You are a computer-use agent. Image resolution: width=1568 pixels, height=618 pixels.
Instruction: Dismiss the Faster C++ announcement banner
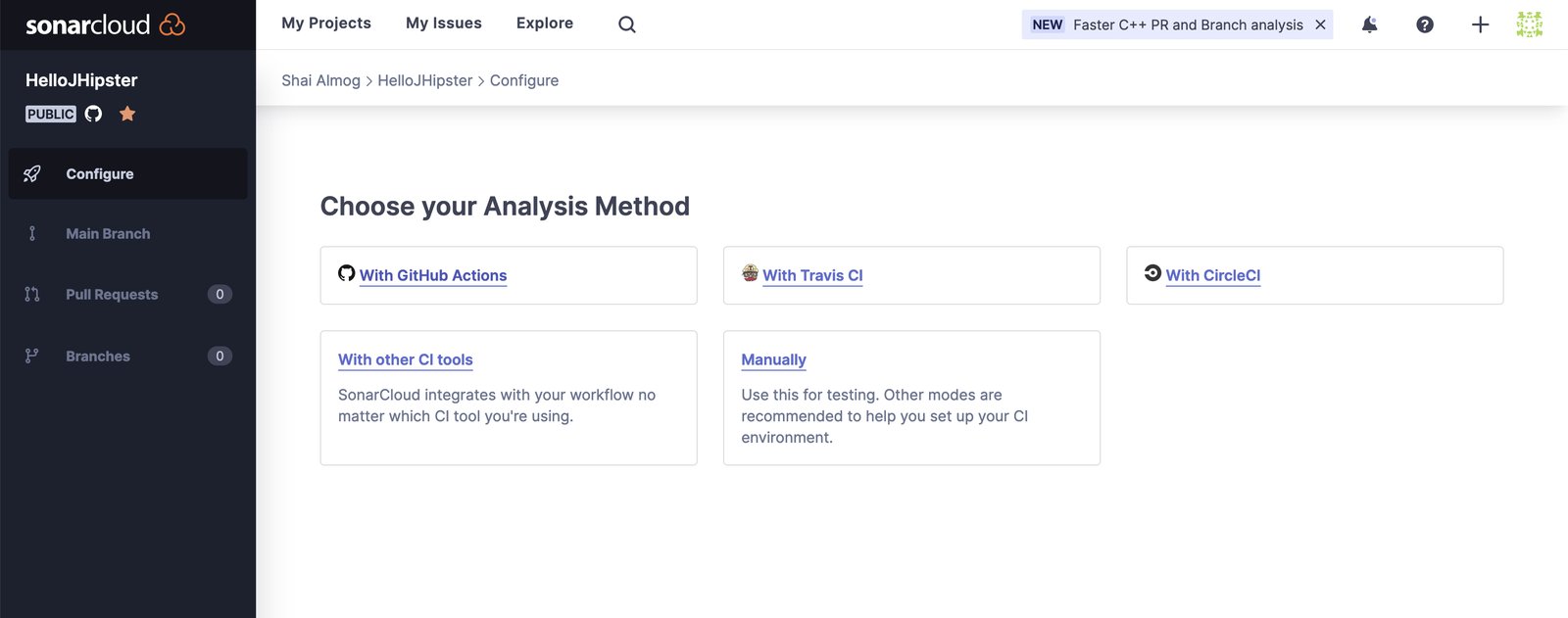(x=1320, y=24)
